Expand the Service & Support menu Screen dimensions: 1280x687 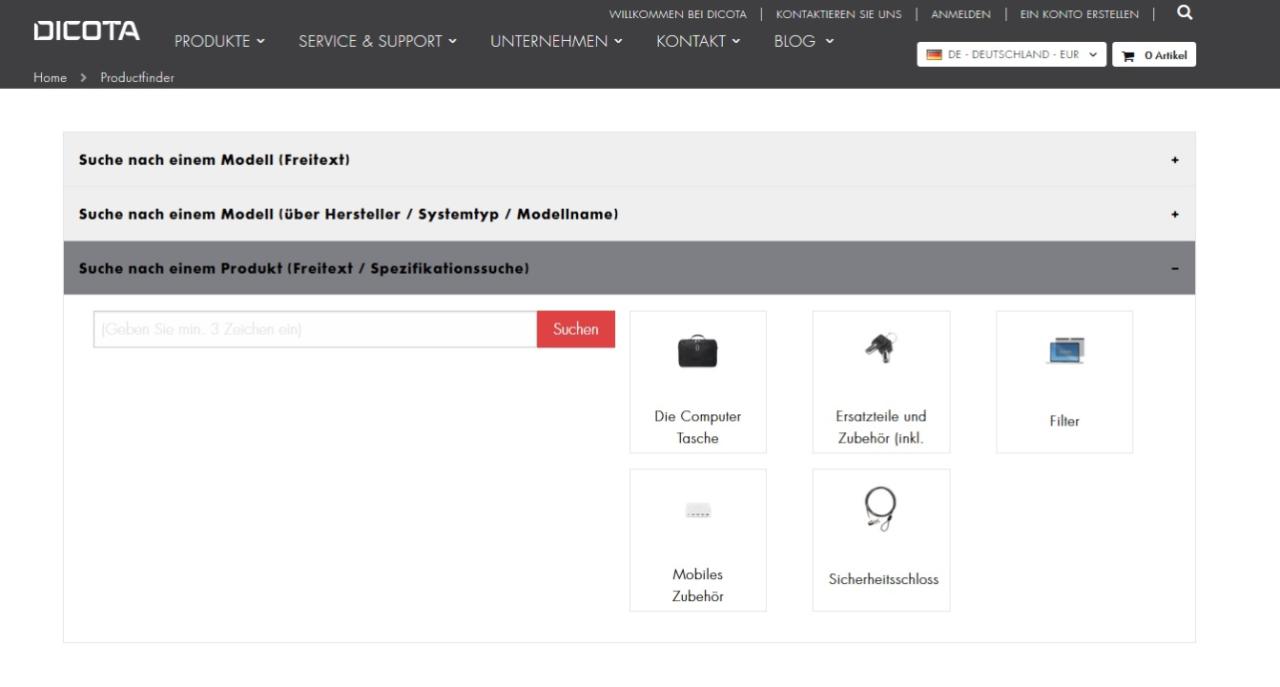pyautogui.click(x=377, y=41)
